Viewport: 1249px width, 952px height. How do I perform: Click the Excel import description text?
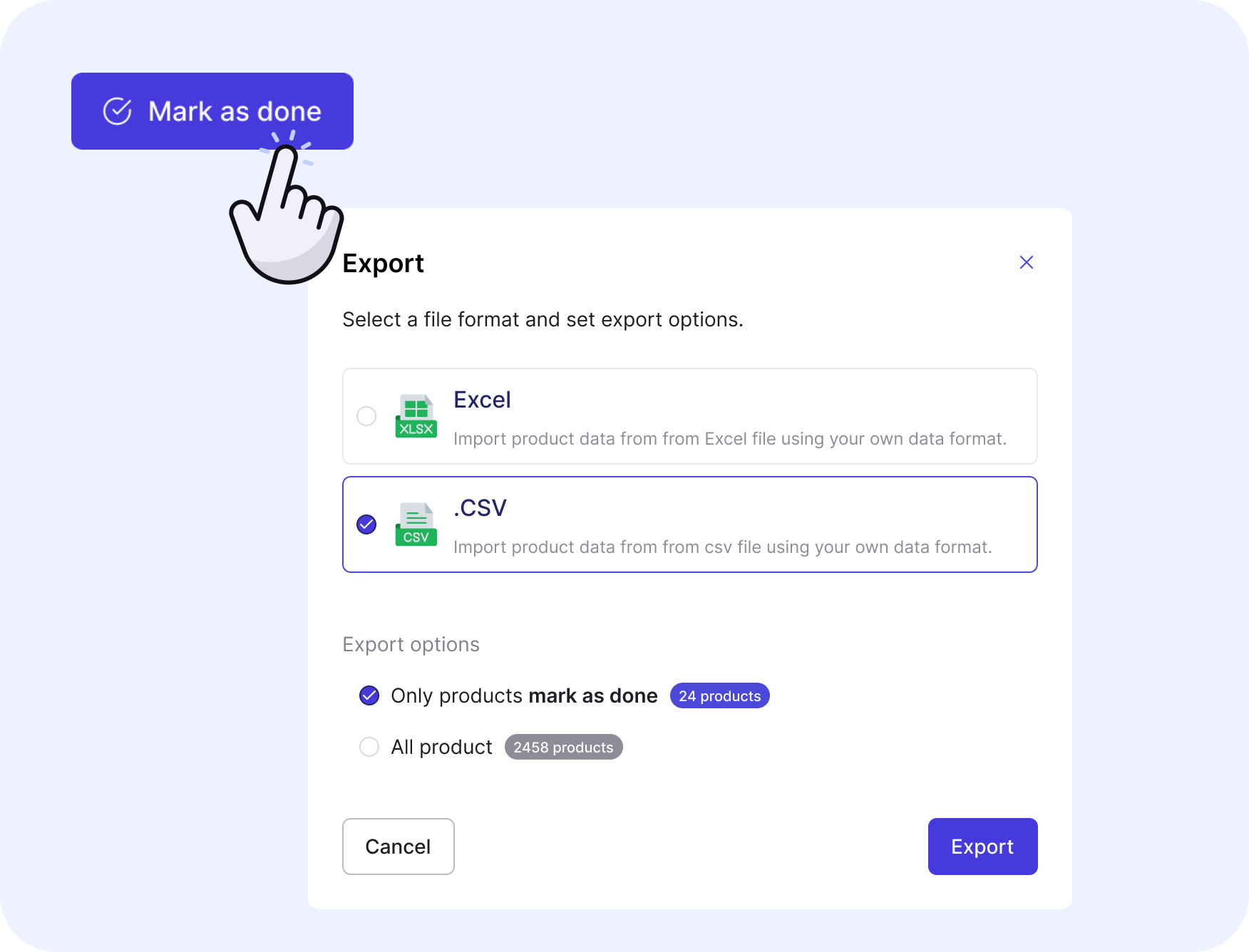[730, 439]
